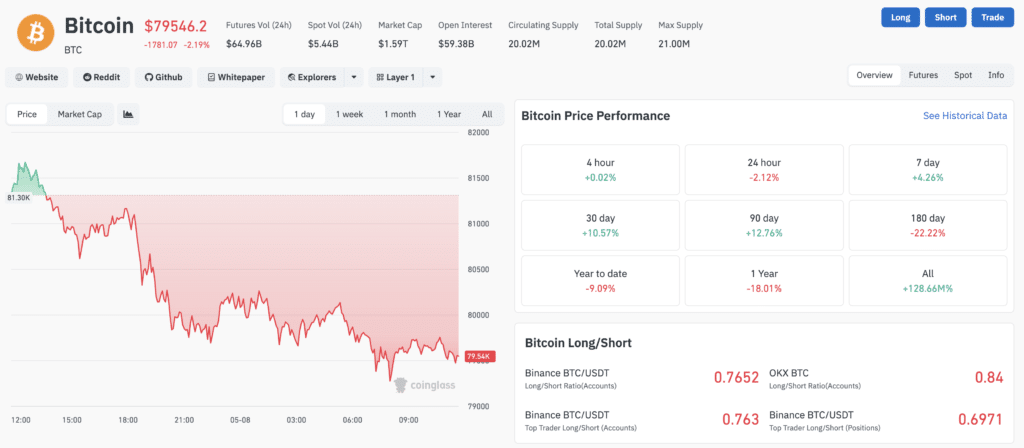Open the Github link button
This screenshot has height=448, width=1024.
[x=164, y=77]
